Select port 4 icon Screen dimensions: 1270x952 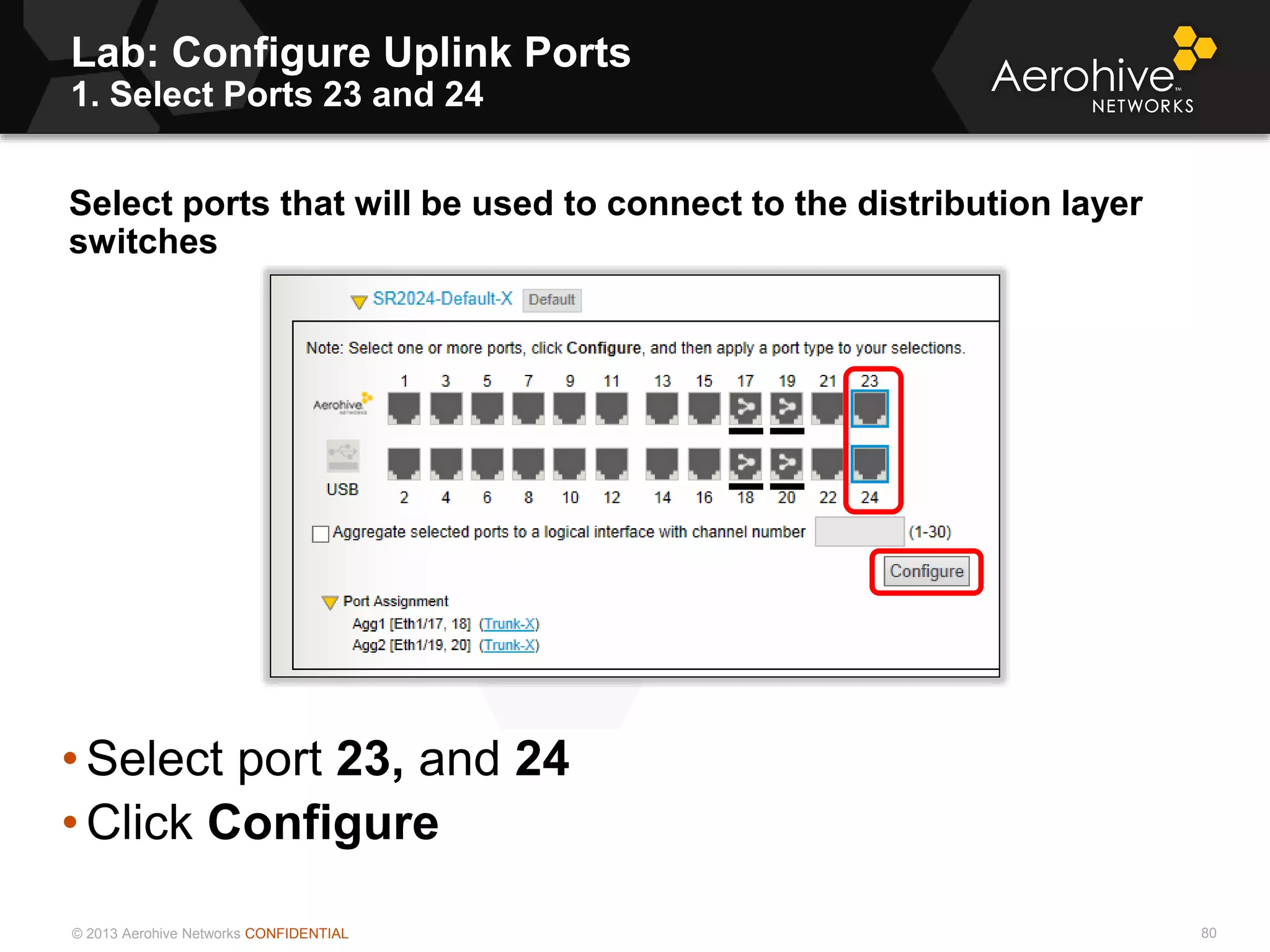pos(446,464)
